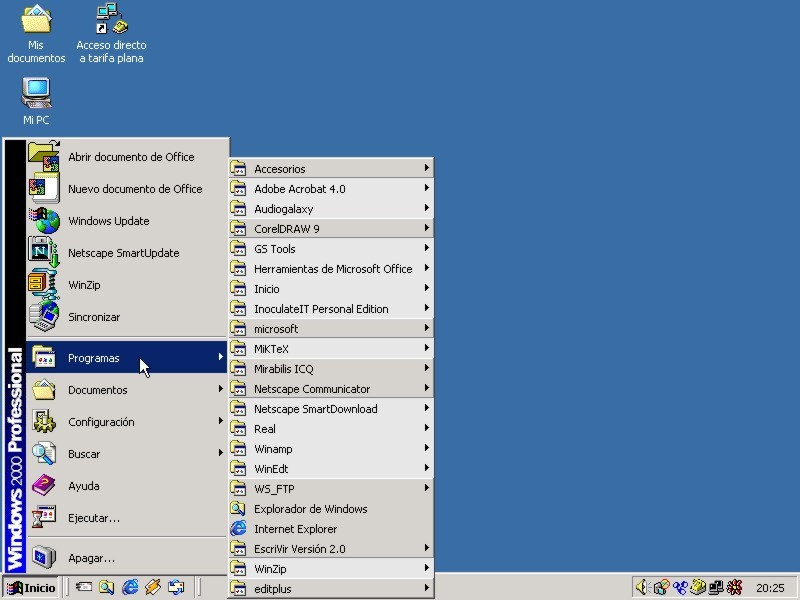Open the microsoft program group
This screenshot has height=600, width=800.
[331, 329]
